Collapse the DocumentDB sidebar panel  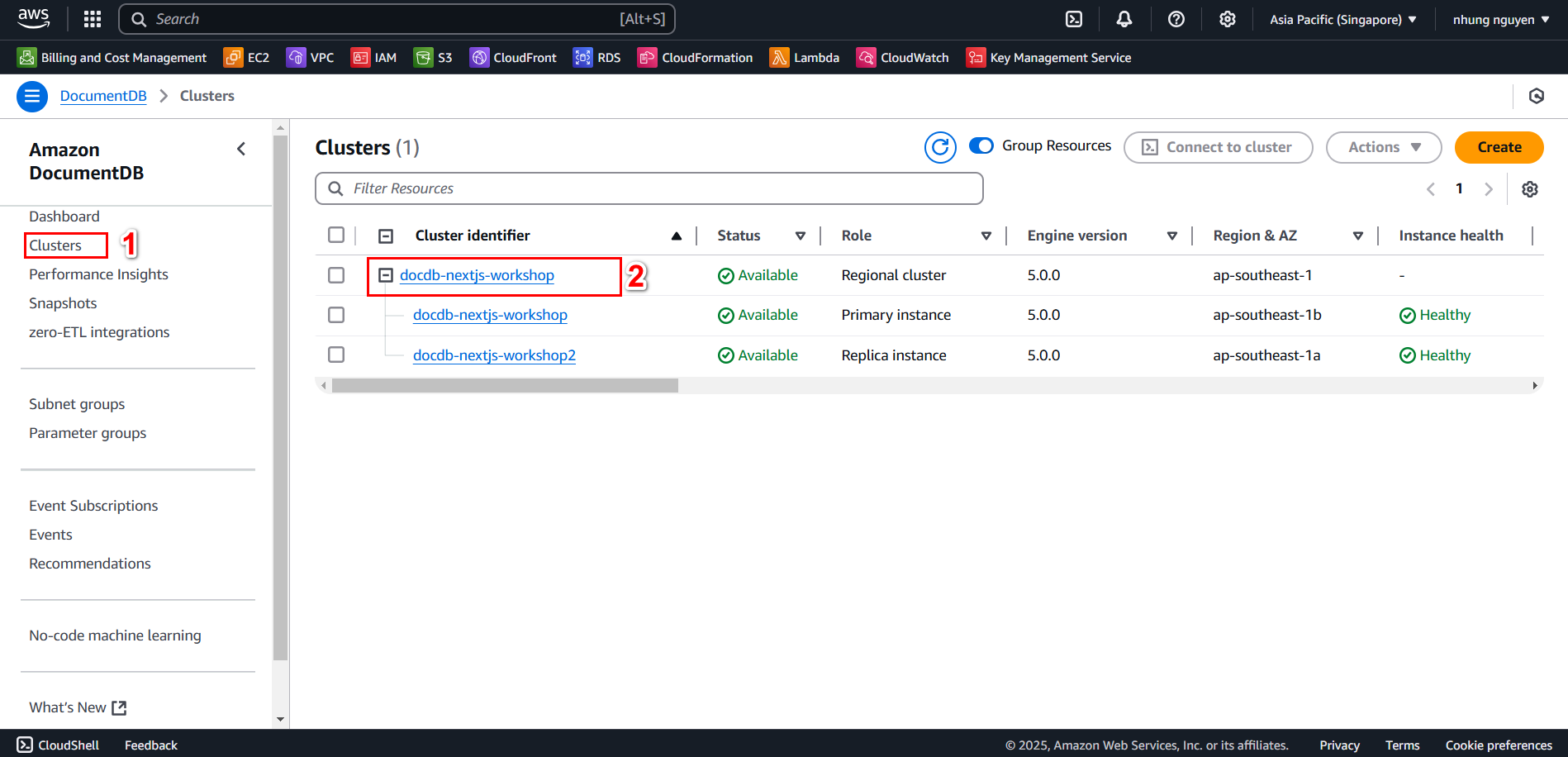point(241,149)
